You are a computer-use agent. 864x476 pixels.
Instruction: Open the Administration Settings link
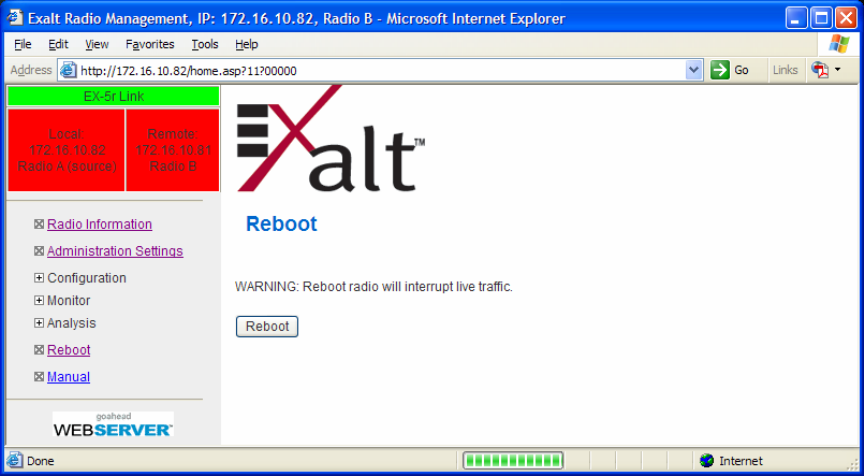click(115, 251)
